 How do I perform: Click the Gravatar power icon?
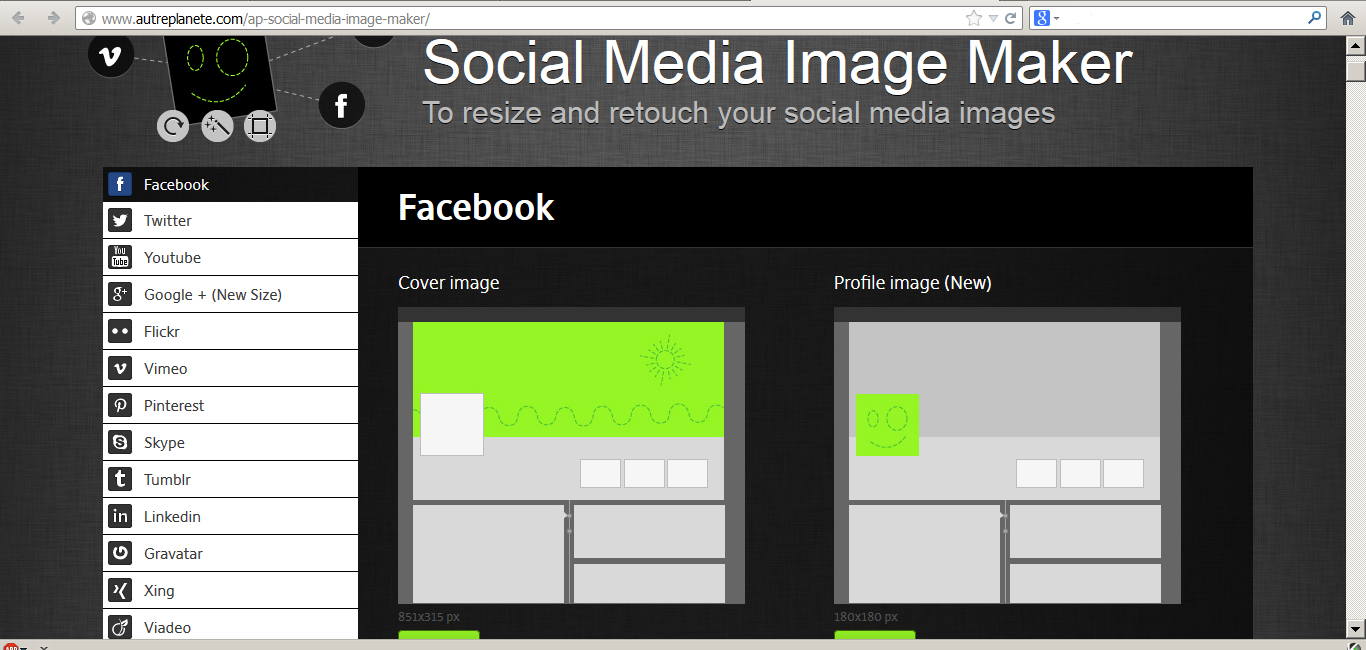click(x=120, y=554)
